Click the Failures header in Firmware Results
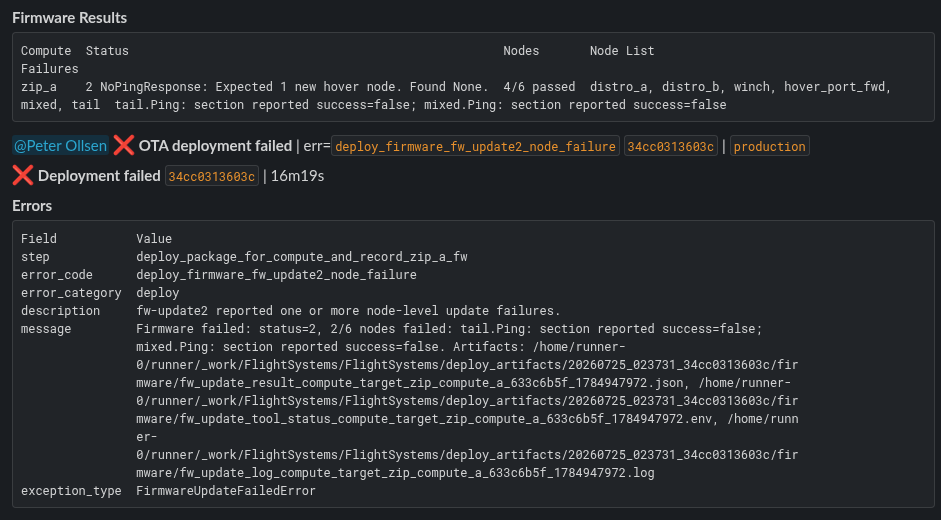The width and height of the screenshot is (941, 520). (49, 69)
